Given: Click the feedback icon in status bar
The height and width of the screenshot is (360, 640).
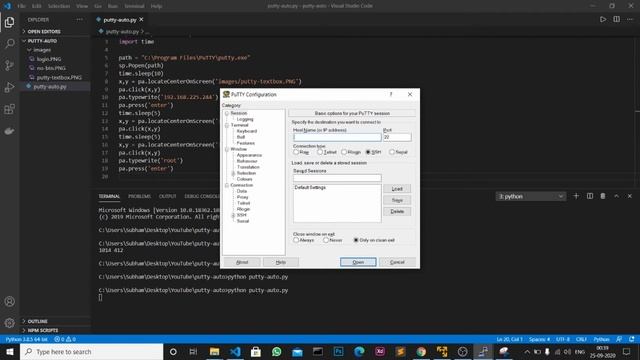Looking at the screenshot, I should pos(619,339).
